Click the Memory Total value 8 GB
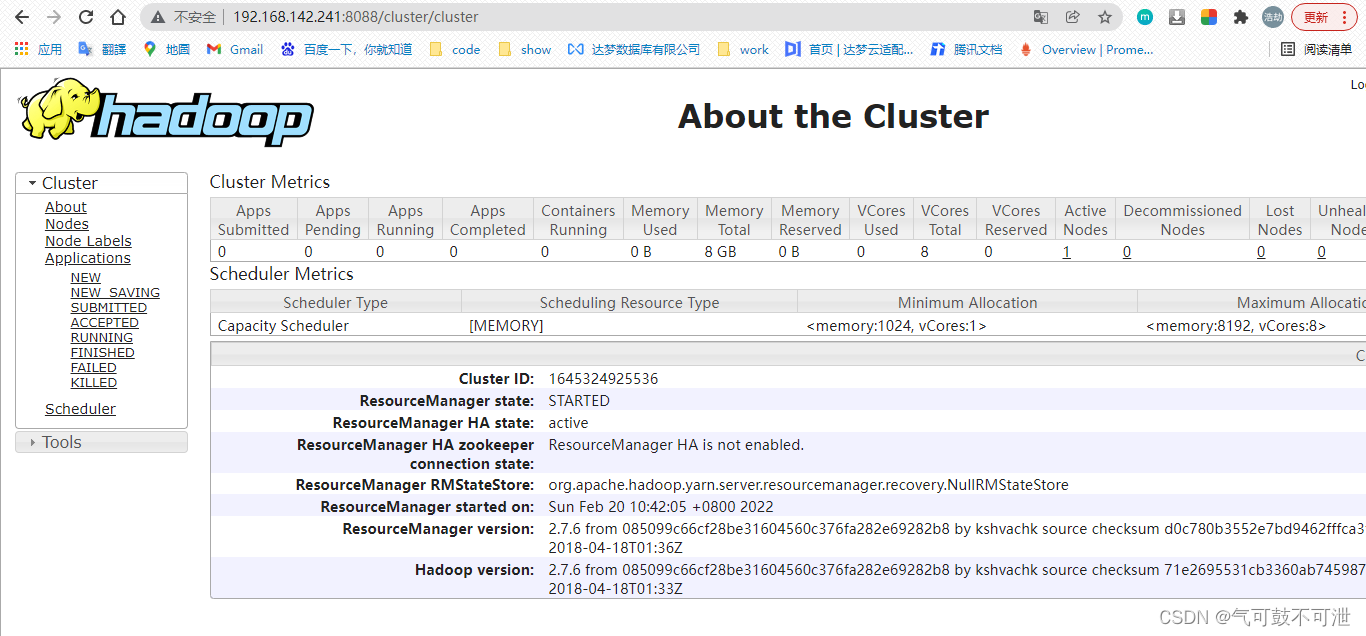This screenshot has height=636, width=1366. [x=720, y=252]
